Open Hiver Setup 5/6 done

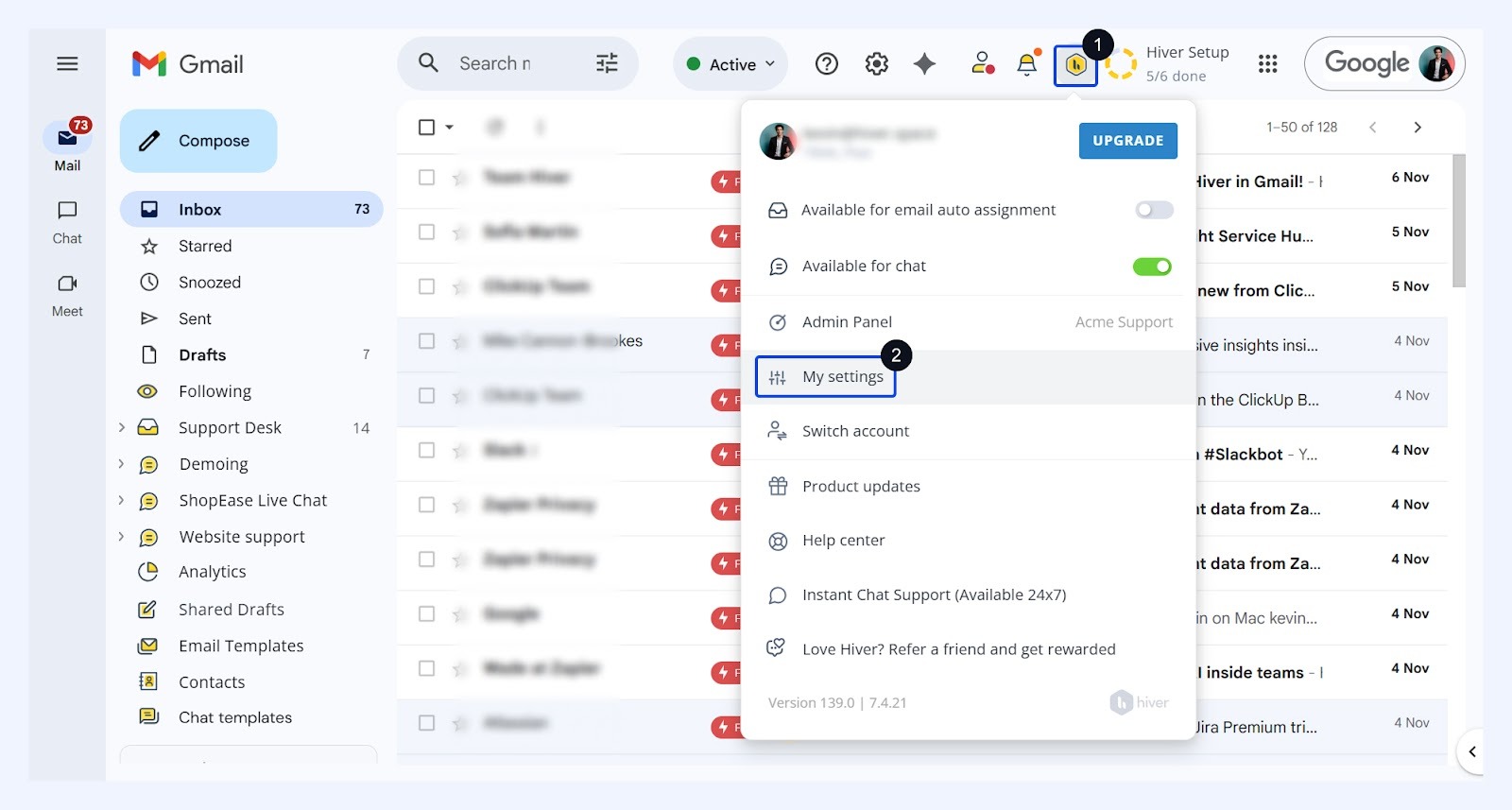coord(1187,64)
